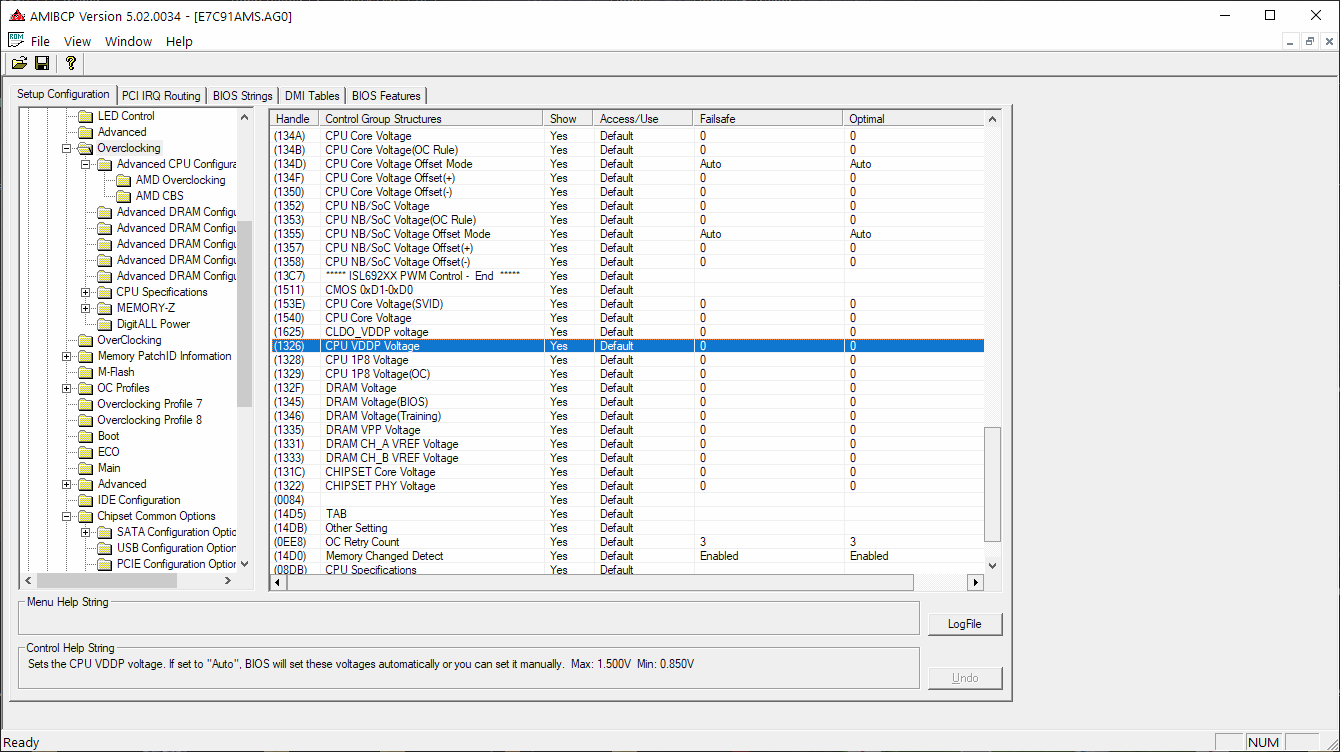1340x752 pixels.
Task: Click the CPU Specifications folder icon in tree
Action: [105, 292]
